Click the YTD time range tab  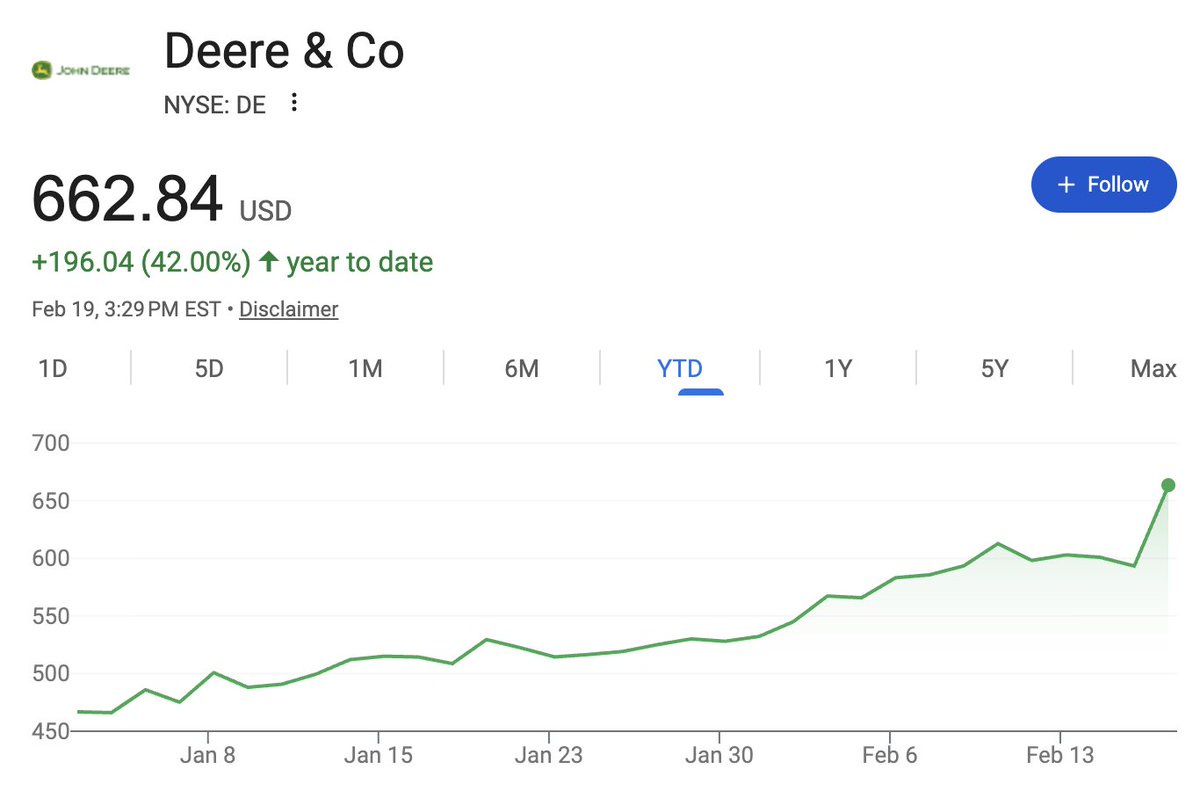point(679,369)
